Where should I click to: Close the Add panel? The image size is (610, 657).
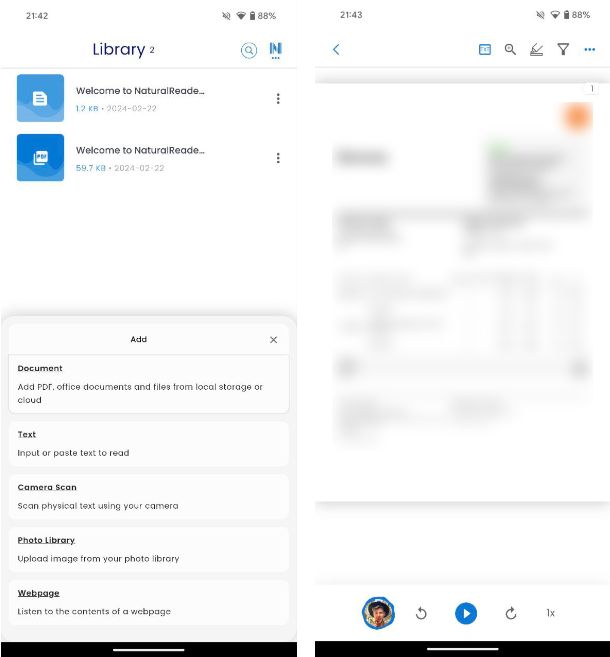pos(274,340)
